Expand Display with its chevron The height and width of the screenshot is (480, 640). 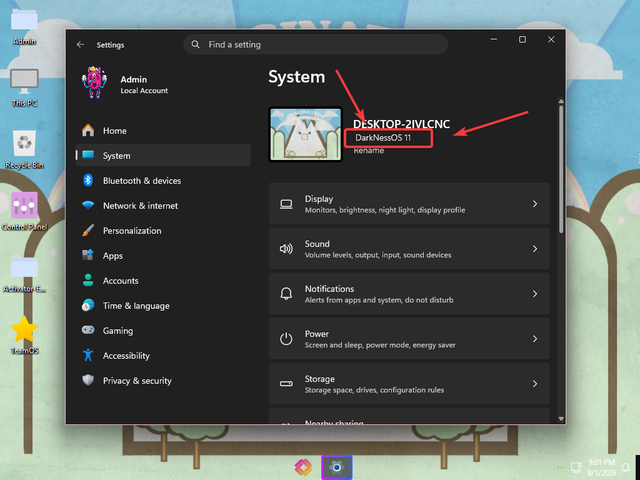(x=535, y=204)
